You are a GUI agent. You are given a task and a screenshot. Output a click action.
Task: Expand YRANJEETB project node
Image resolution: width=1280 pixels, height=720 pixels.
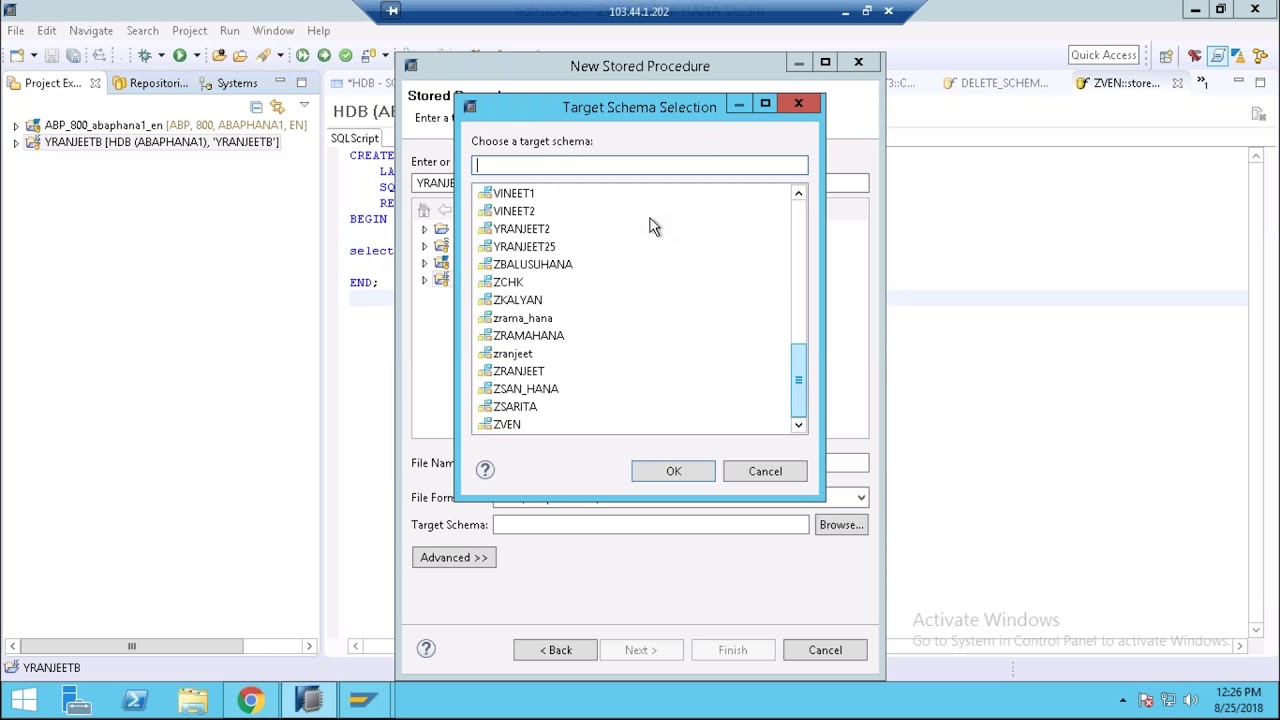(x=15, y=143)
